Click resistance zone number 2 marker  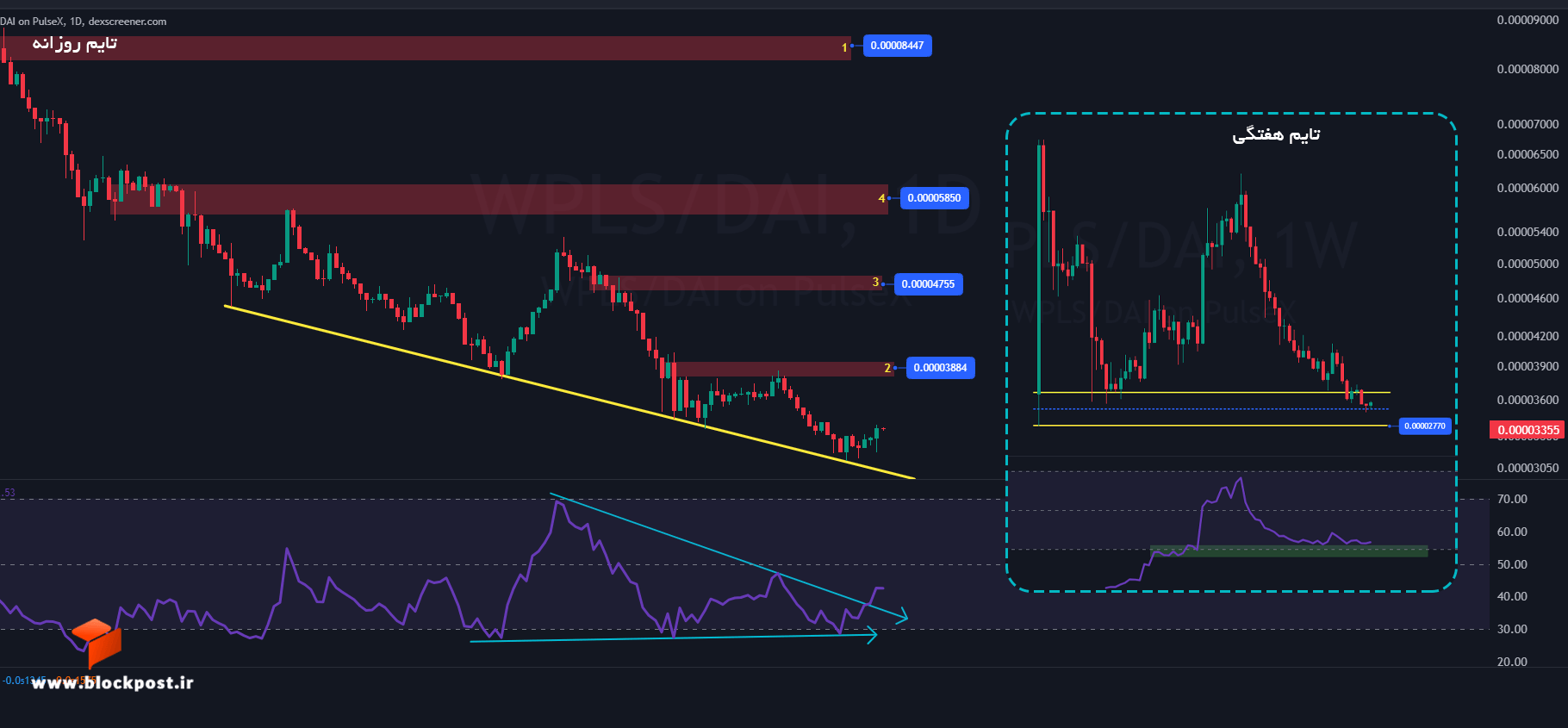887,368
